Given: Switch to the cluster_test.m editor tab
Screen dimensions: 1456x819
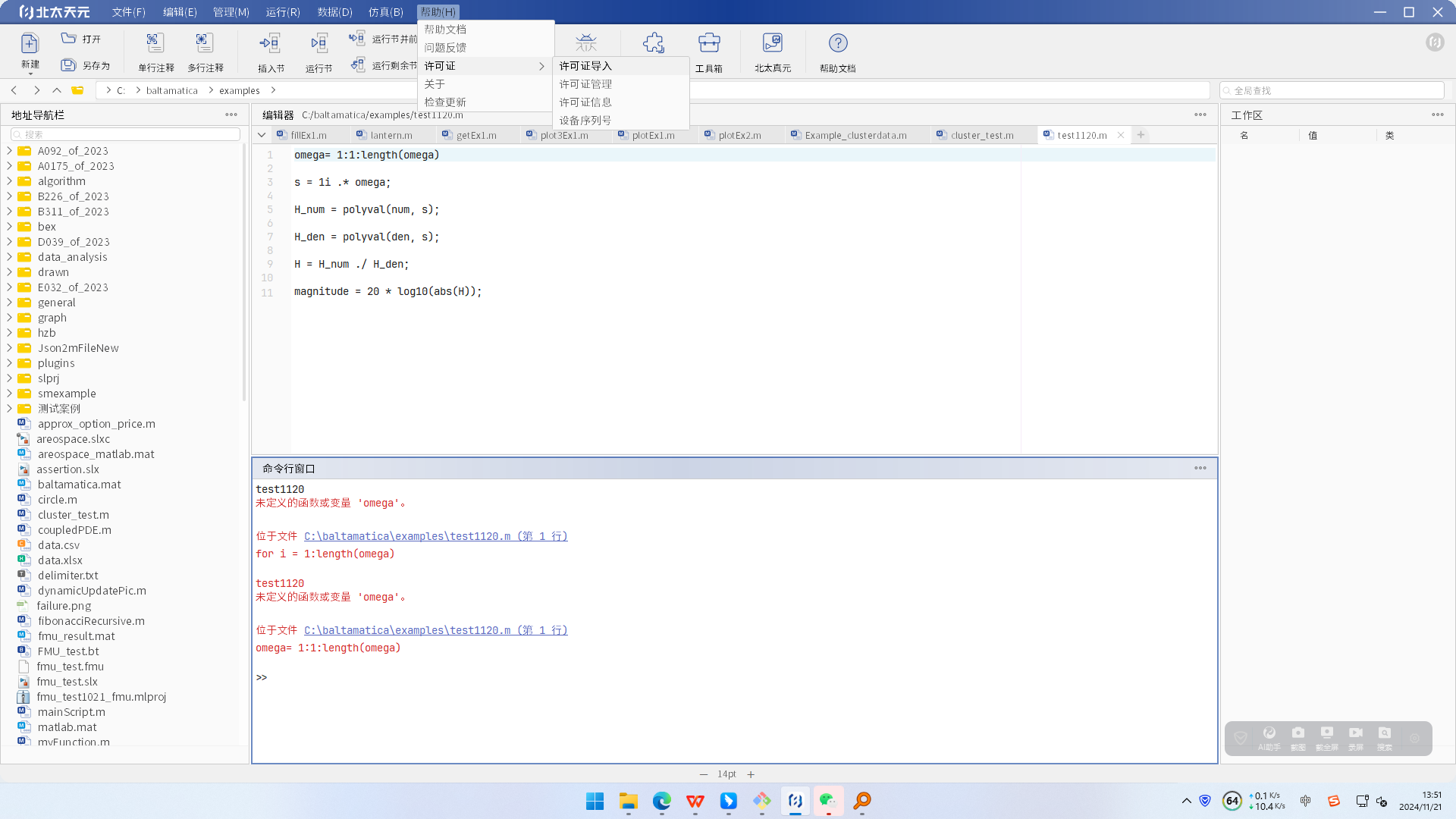Looking at the screenshot, I should [x=981, y=135].
